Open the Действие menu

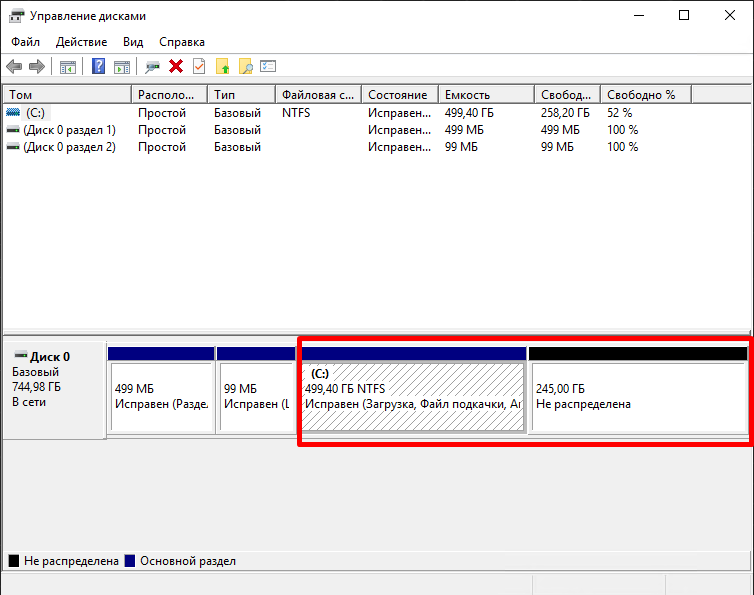click(x=82, y=42)
